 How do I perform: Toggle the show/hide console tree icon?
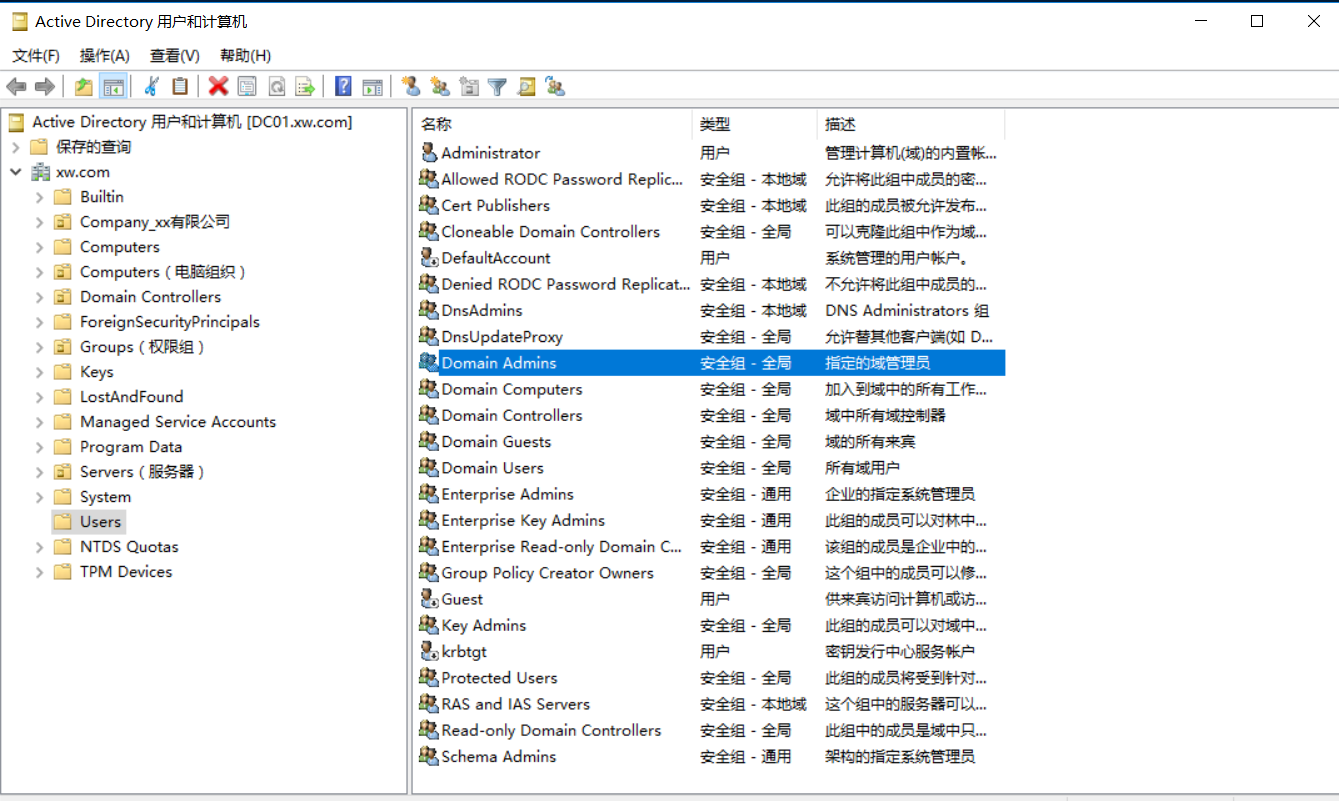(x=113, y=87)
